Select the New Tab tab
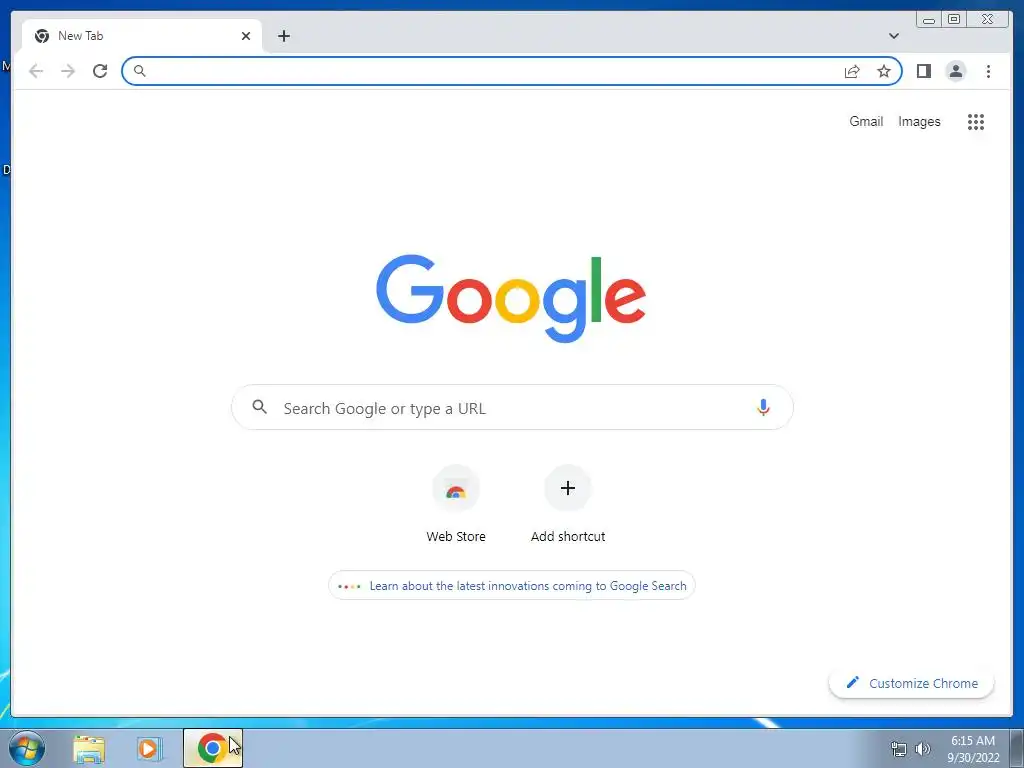 pyautogui.click(x=142, y=36)
